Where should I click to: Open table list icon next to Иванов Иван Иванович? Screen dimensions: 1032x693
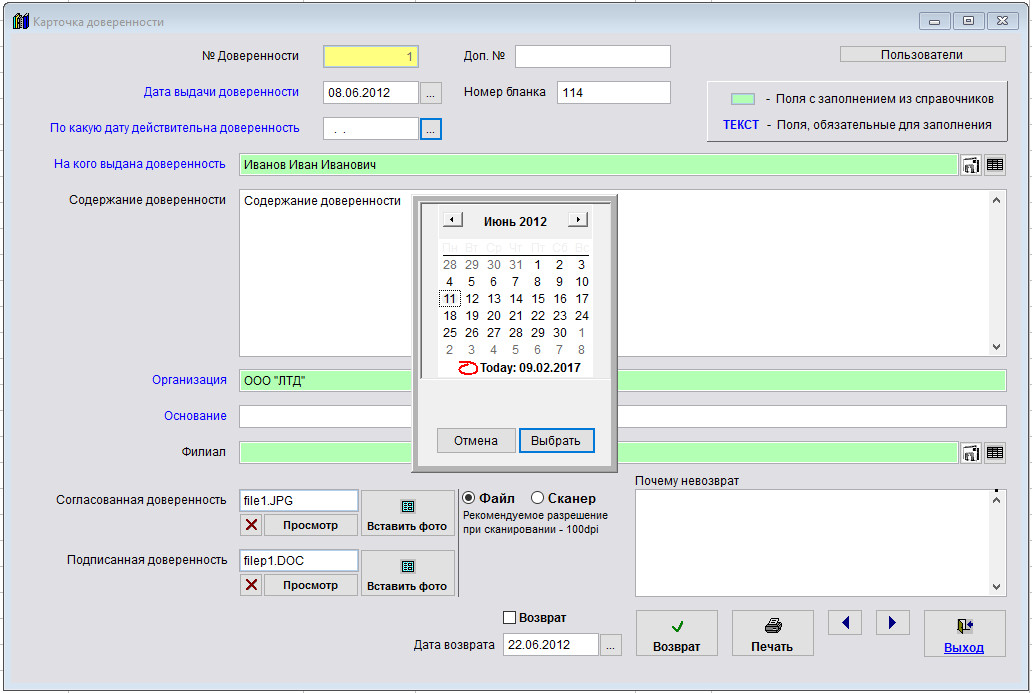pos(994,165)
